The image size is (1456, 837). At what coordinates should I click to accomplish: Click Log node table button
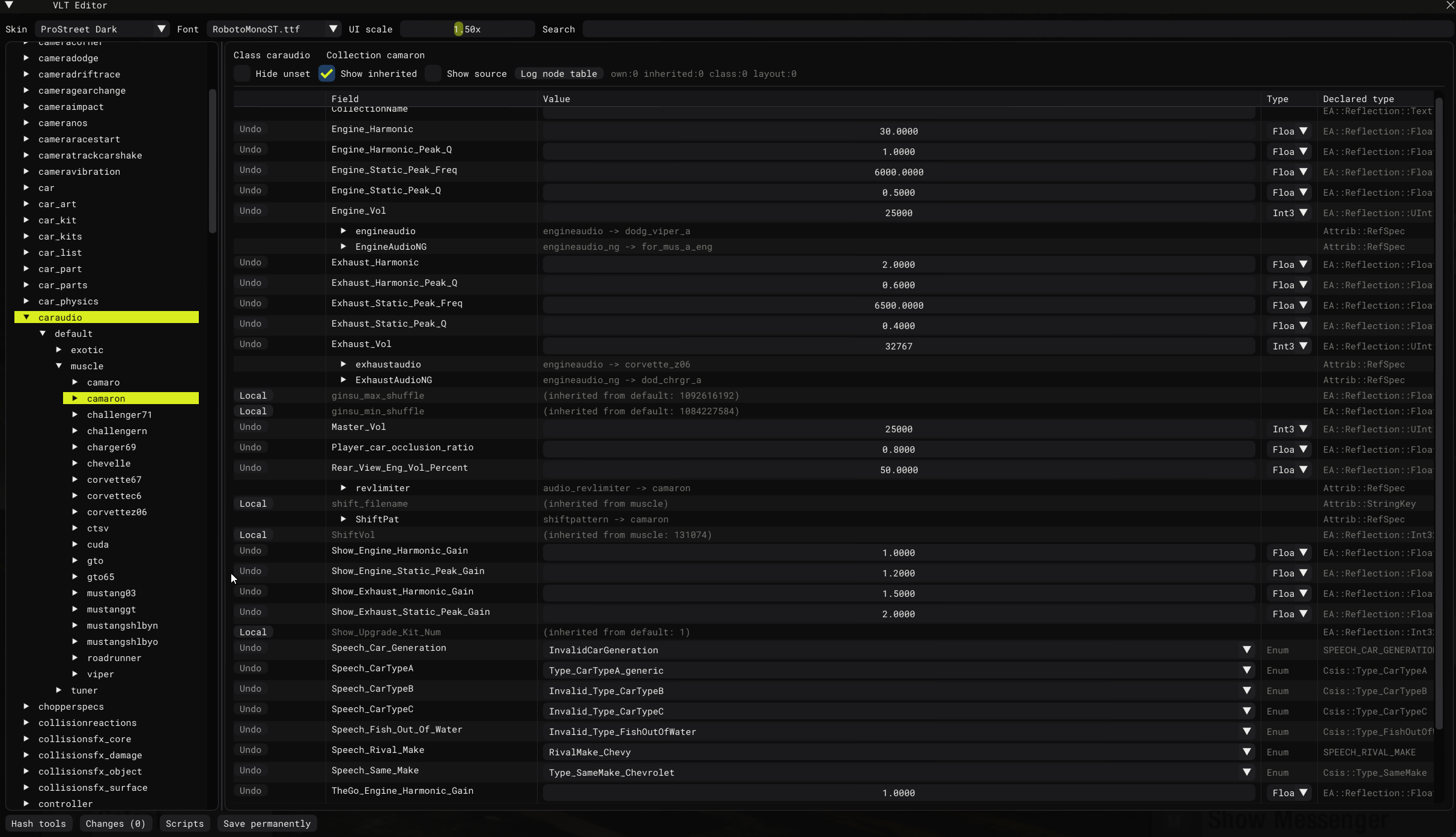coord(559,74)
